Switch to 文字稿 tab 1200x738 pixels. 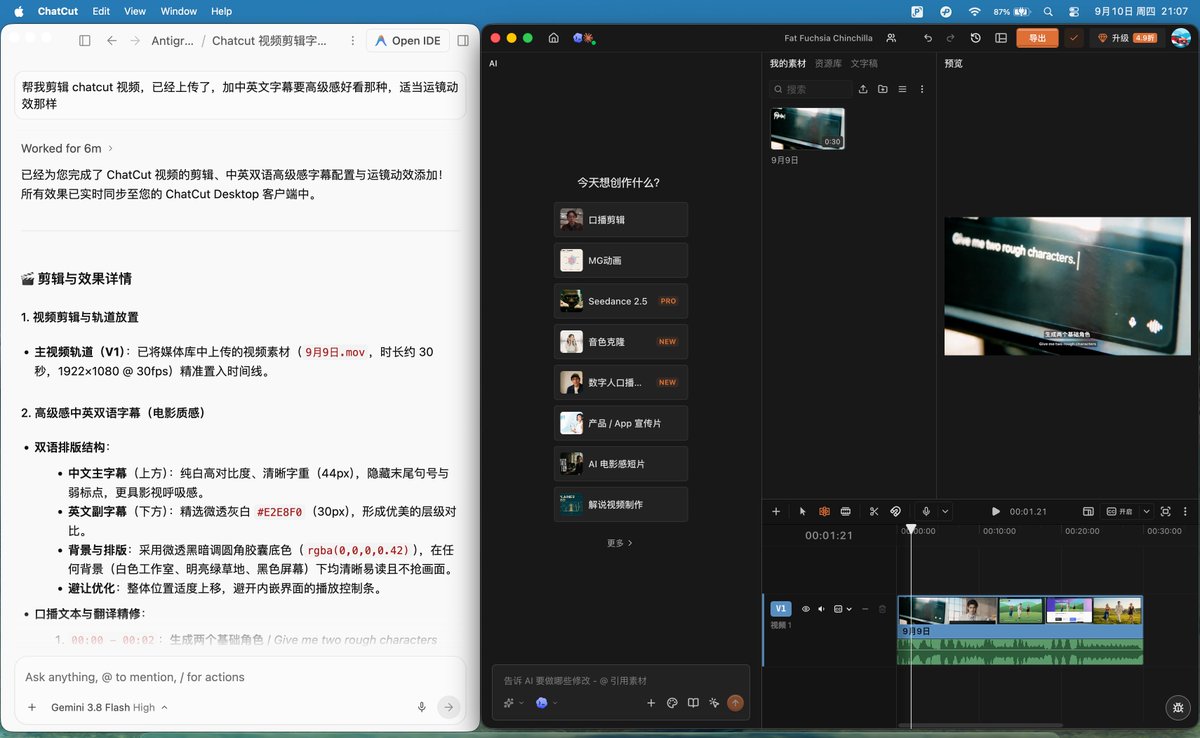(x=864, y=63)
